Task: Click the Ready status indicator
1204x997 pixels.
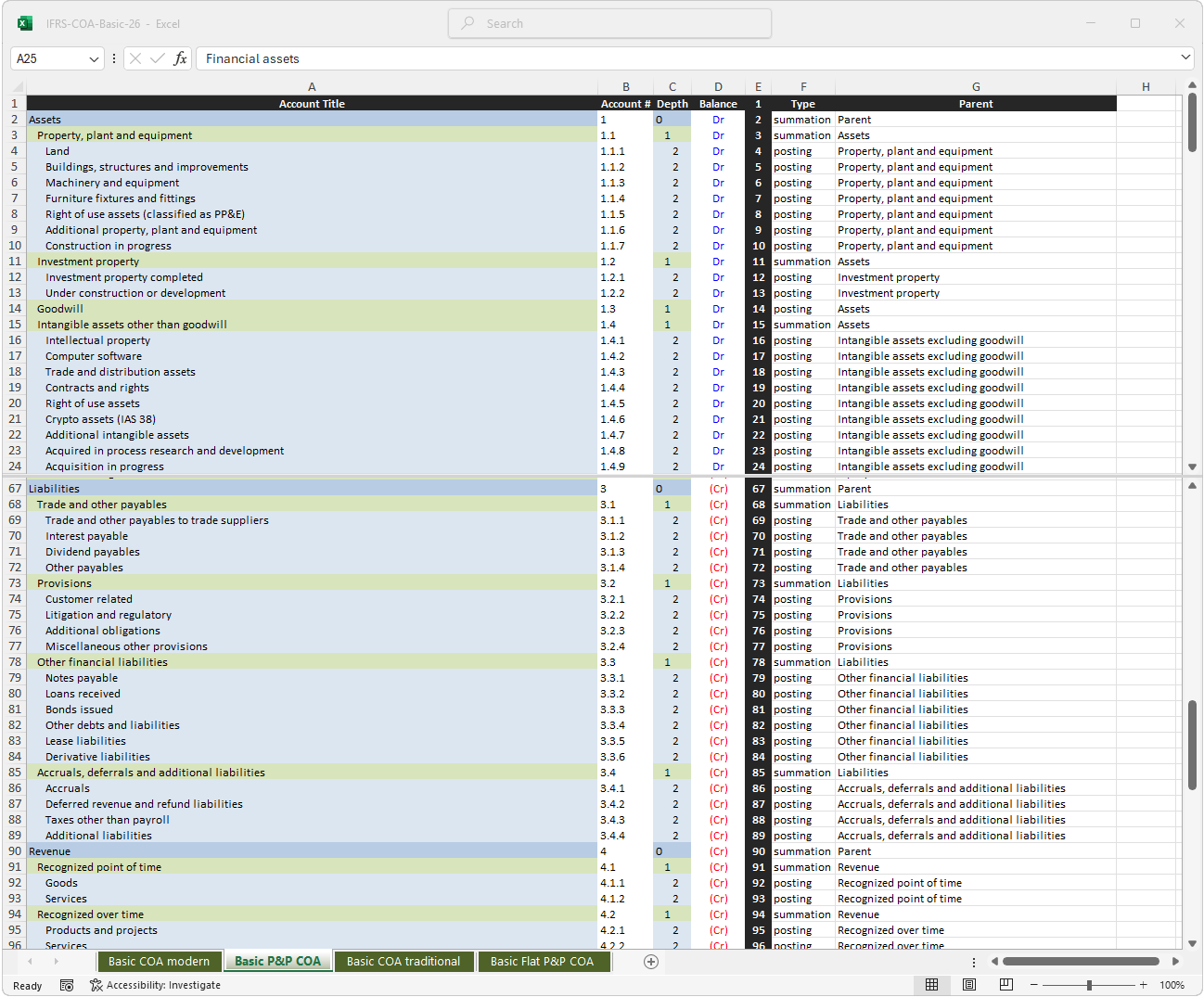Action: (28, 985)
